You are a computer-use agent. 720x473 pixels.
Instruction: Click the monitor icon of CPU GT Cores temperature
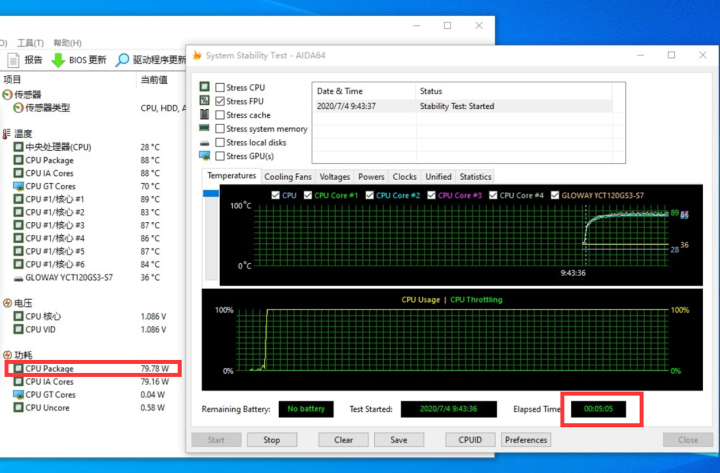(x=18, y=186)
